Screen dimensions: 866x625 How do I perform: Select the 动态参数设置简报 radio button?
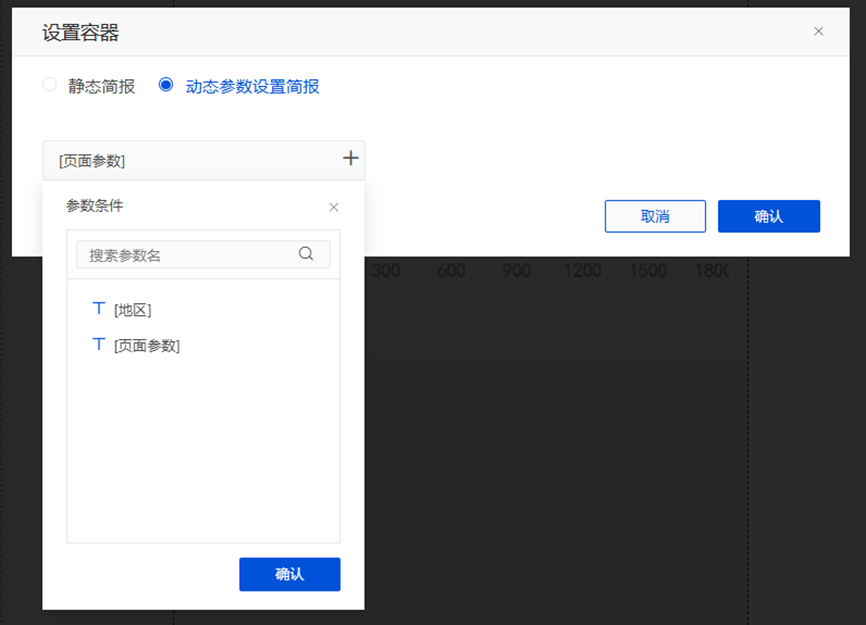166,84
